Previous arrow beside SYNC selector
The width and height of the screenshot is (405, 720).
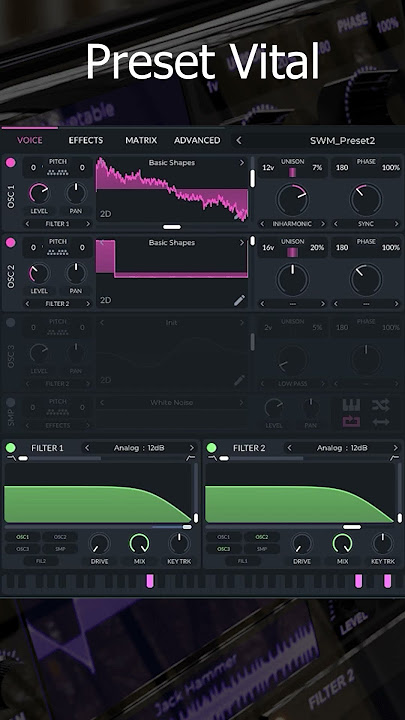pyautogui.click(x=336, y=224)
